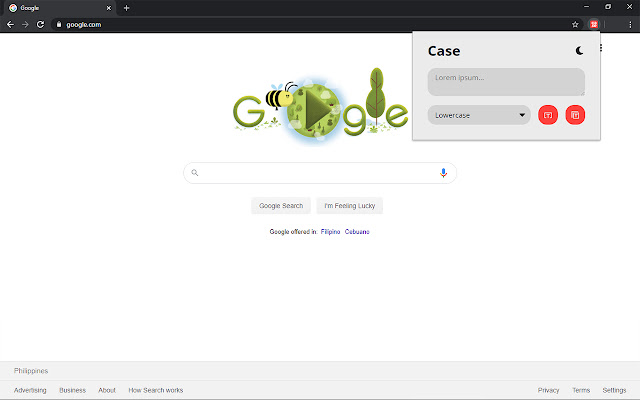Open the Advertising footer link
The height and width of the screenshot is (400, 640).
tap(30, 390)
